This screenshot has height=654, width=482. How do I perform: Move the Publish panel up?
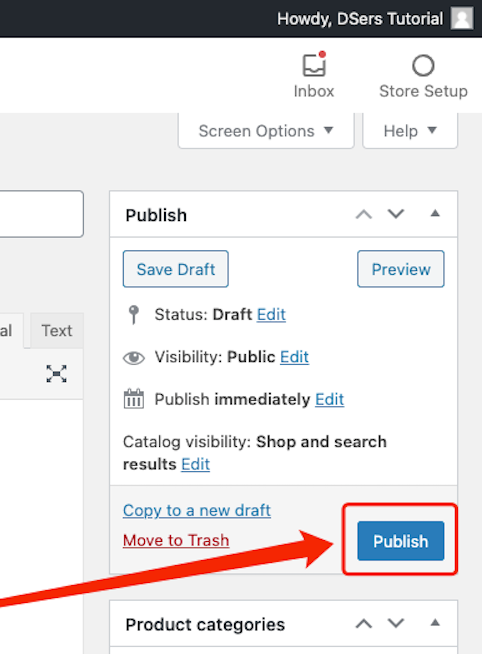(x=364, y=214)
